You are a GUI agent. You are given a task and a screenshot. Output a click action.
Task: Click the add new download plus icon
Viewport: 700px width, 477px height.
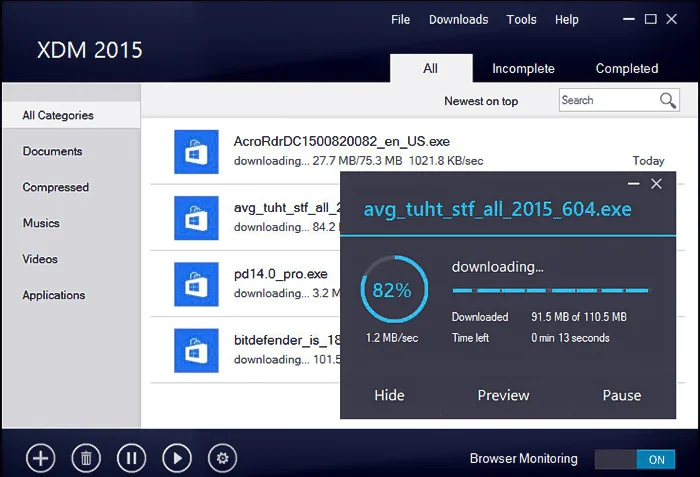tap(41, 458)
